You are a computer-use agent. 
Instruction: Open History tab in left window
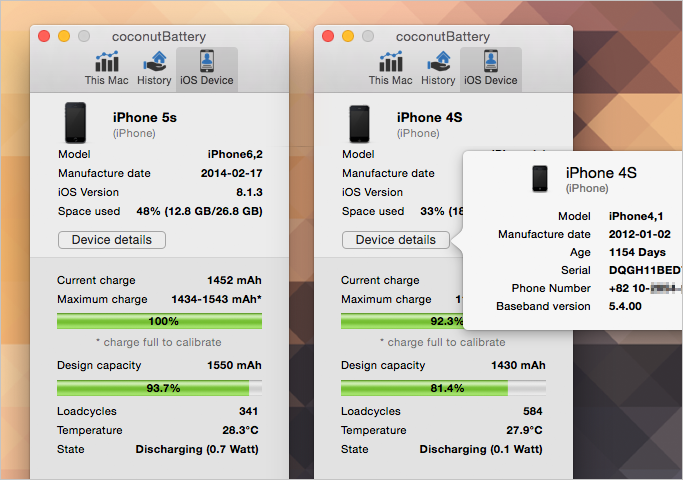pos(154,68)
